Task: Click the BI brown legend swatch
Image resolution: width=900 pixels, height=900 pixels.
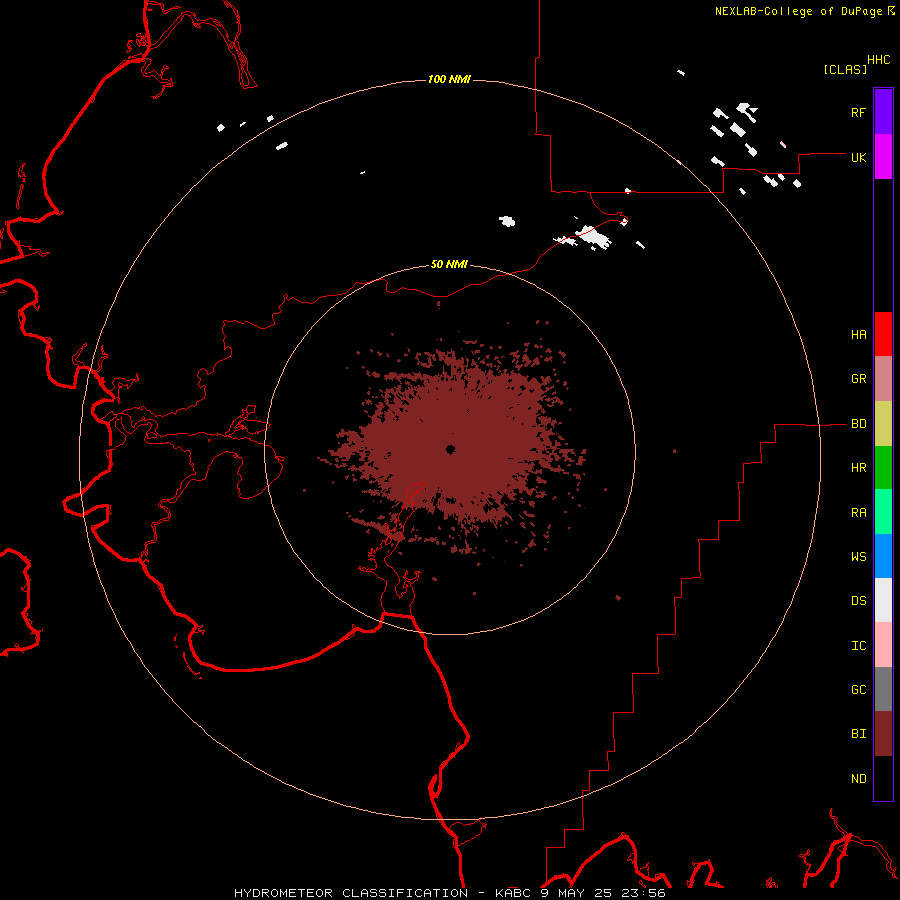Action: pyautogui.click(x=883, y=734)
